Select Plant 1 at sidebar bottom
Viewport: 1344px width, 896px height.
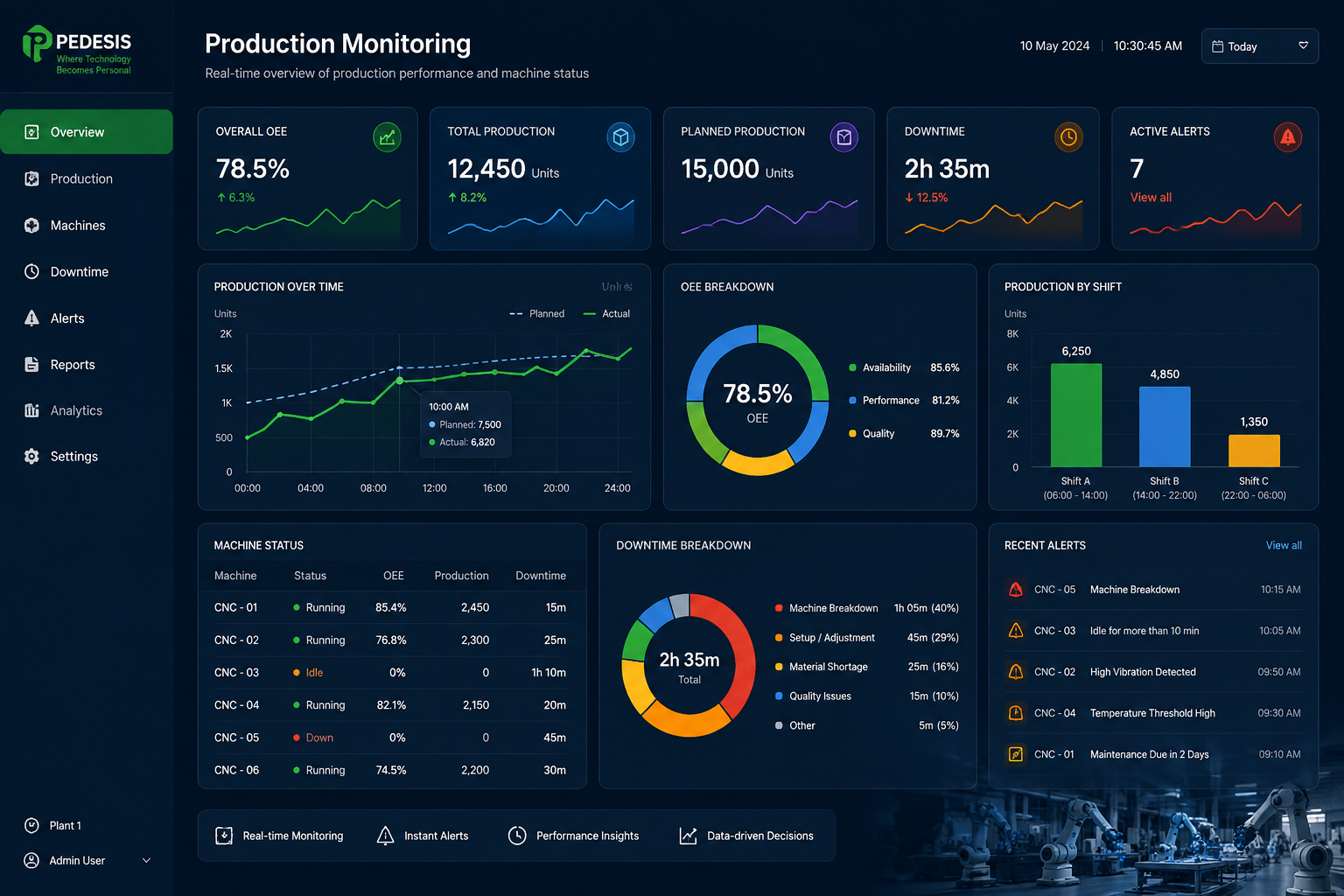(52, 825)
